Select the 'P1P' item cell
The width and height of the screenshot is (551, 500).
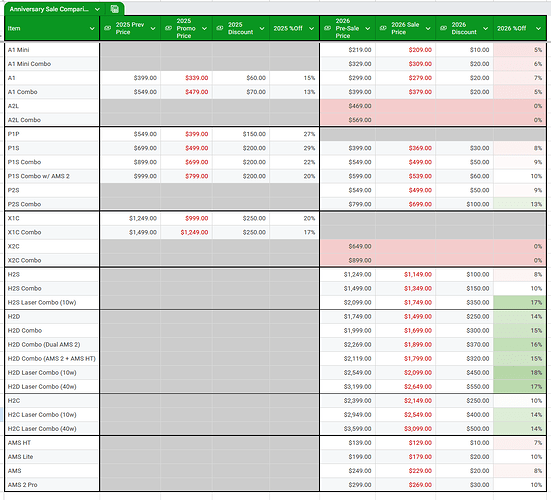coord(52,134)
